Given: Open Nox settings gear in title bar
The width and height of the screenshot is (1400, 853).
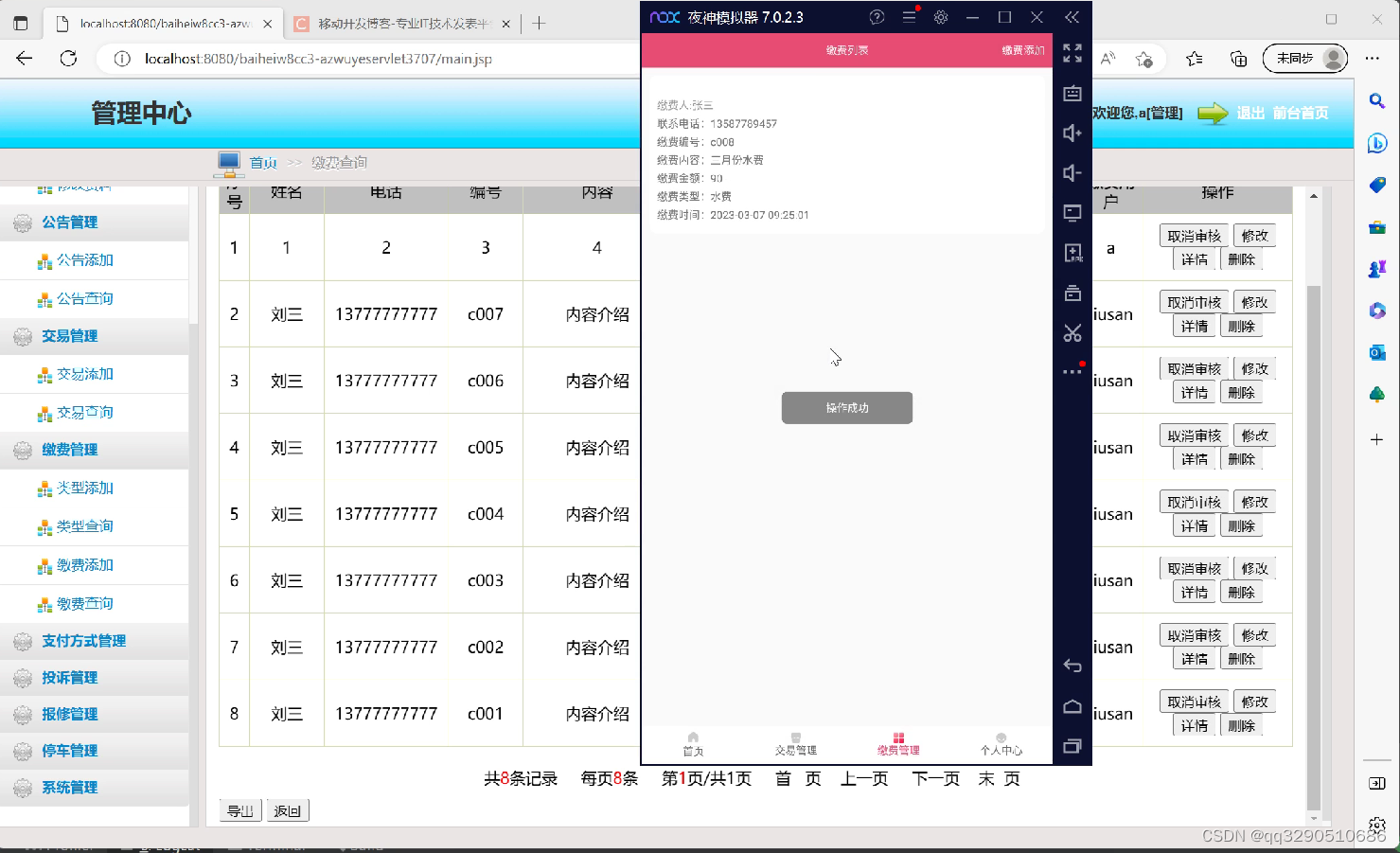Looking at the screenshot, I should [x=940, y=17].
